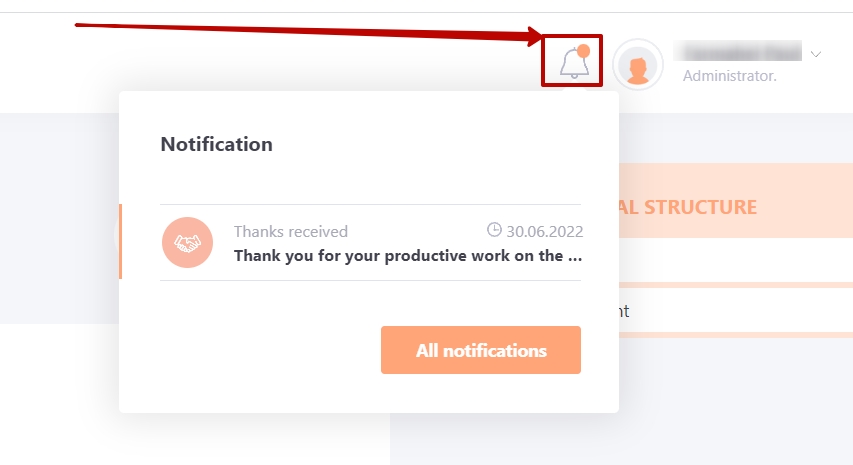The image size is (853, 465).
Task: Click gray background left of popup
Action: click(59, 218)
